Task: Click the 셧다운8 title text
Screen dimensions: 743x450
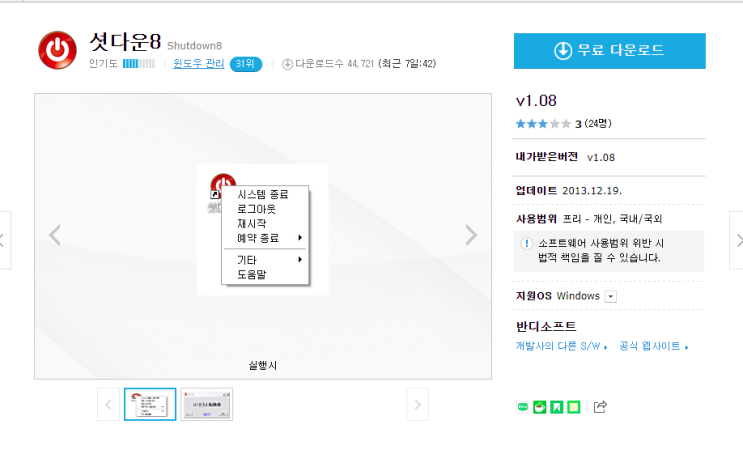Action: click(126, 42)
